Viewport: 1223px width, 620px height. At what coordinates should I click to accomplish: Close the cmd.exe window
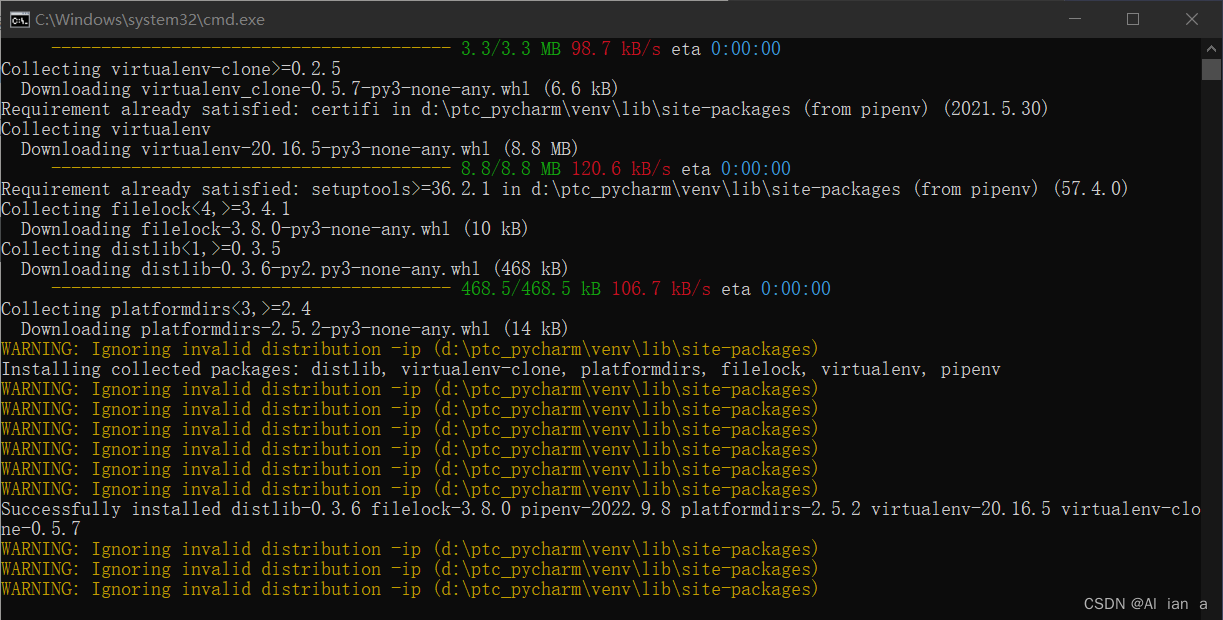1192,19
